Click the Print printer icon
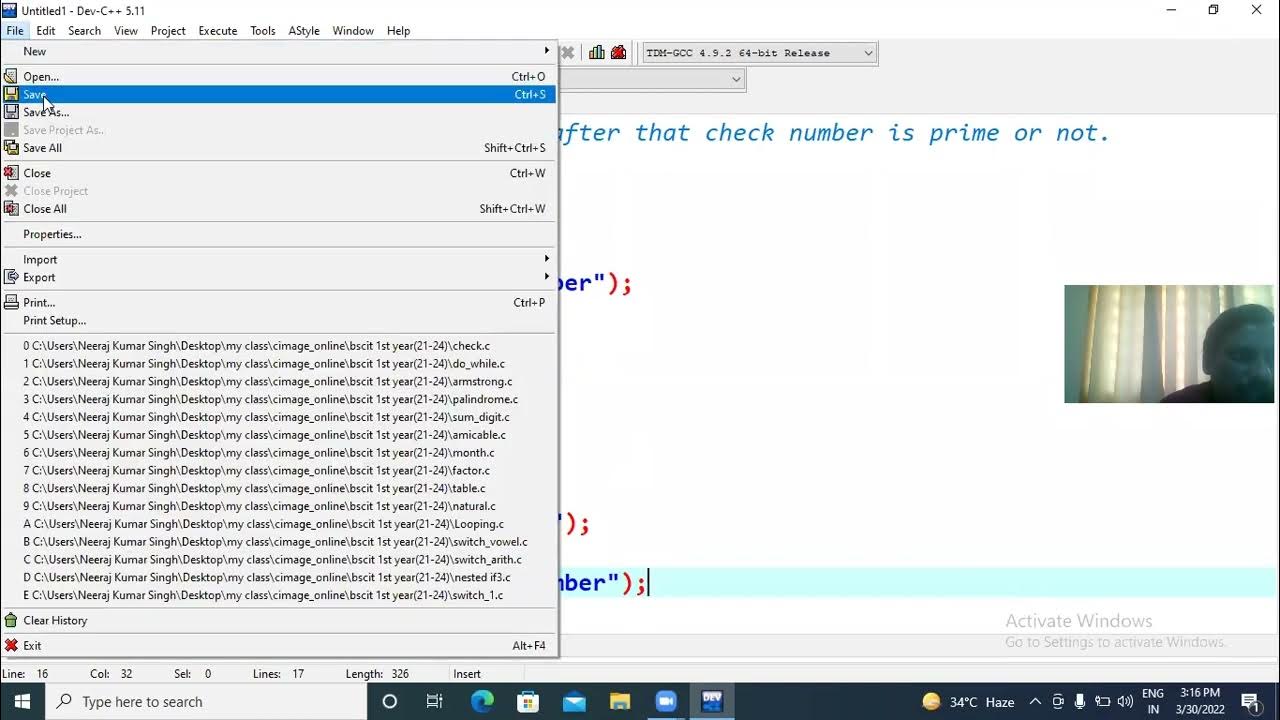 pos(11,302)
